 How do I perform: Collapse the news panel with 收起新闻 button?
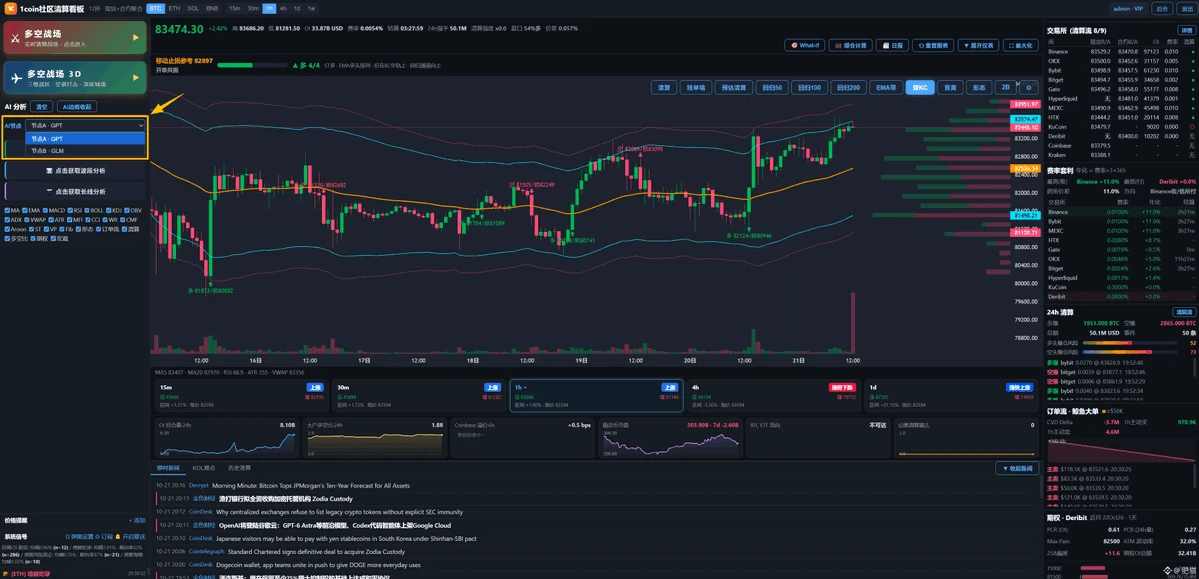pos(1016,467)
